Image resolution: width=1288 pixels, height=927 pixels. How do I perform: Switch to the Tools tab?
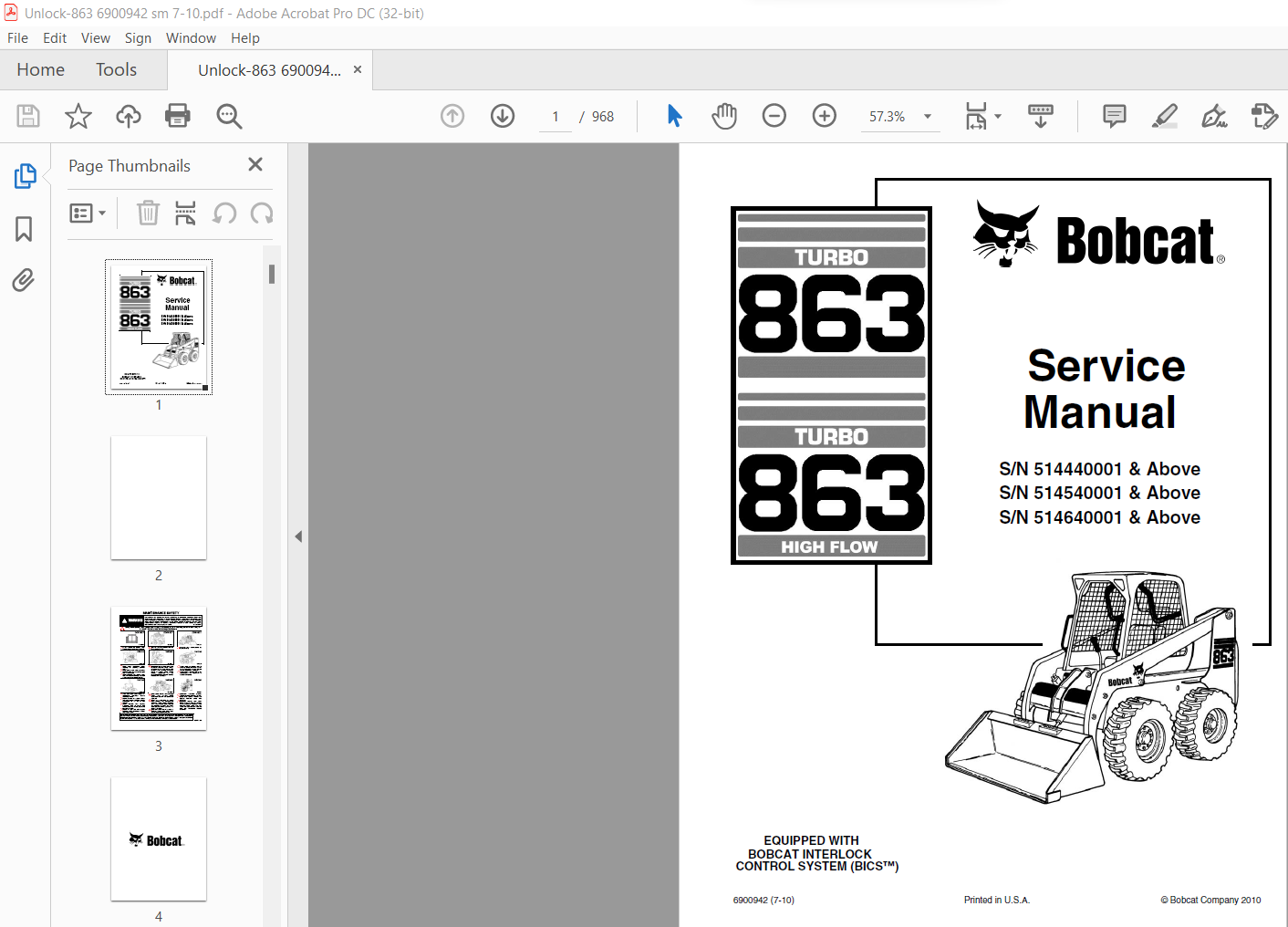[117, 70]
